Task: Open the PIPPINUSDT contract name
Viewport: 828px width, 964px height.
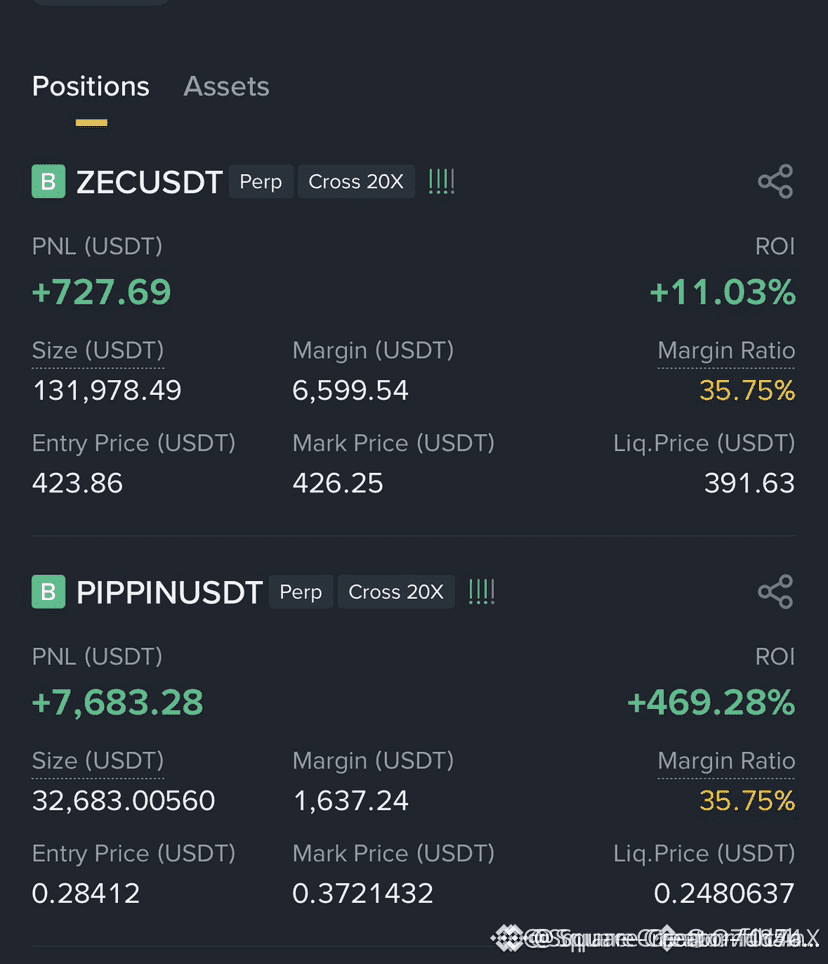Action: pos(169,592)
